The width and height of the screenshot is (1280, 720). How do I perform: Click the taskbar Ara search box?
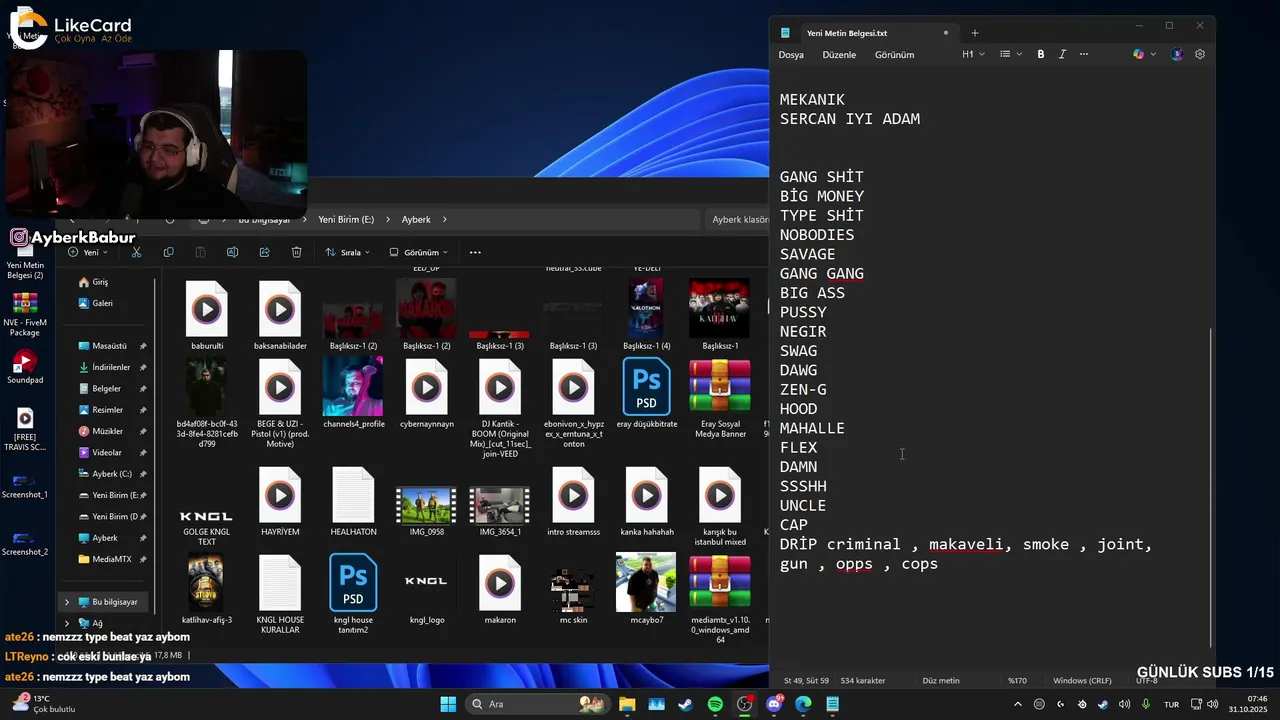539,704
